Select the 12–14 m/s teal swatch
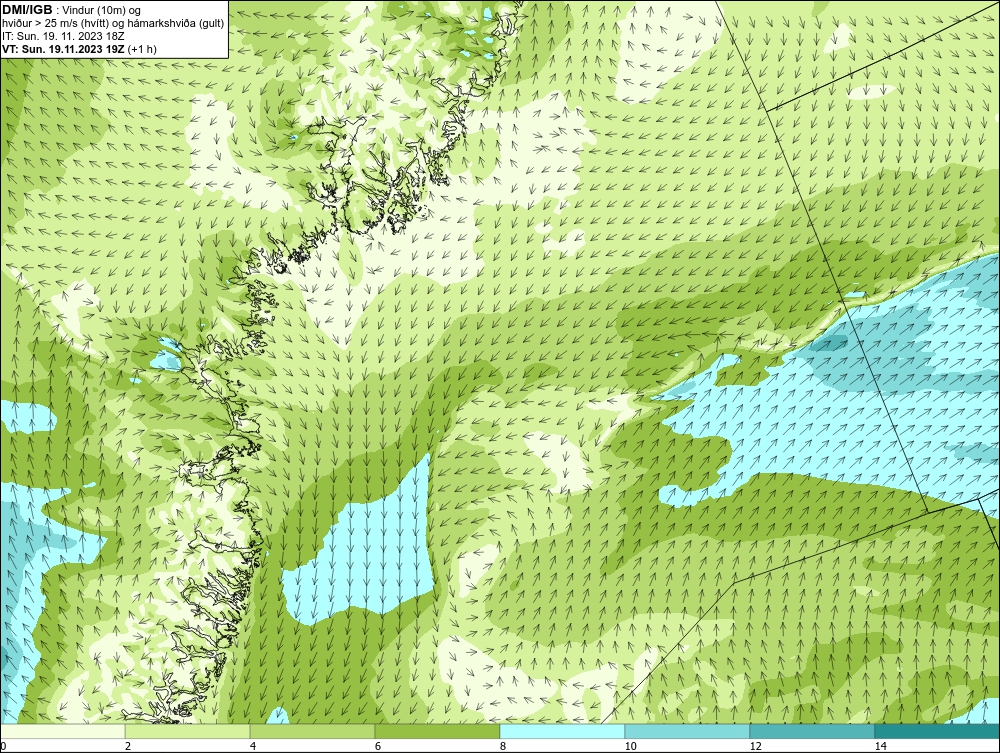The width and height of the screenshot is (1000, 753). 812,731
